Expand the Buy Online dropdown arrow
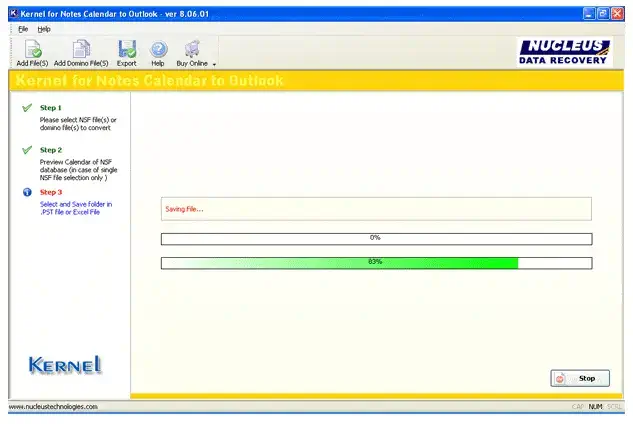Screen dimensions: 633x424 click(214, 64)
